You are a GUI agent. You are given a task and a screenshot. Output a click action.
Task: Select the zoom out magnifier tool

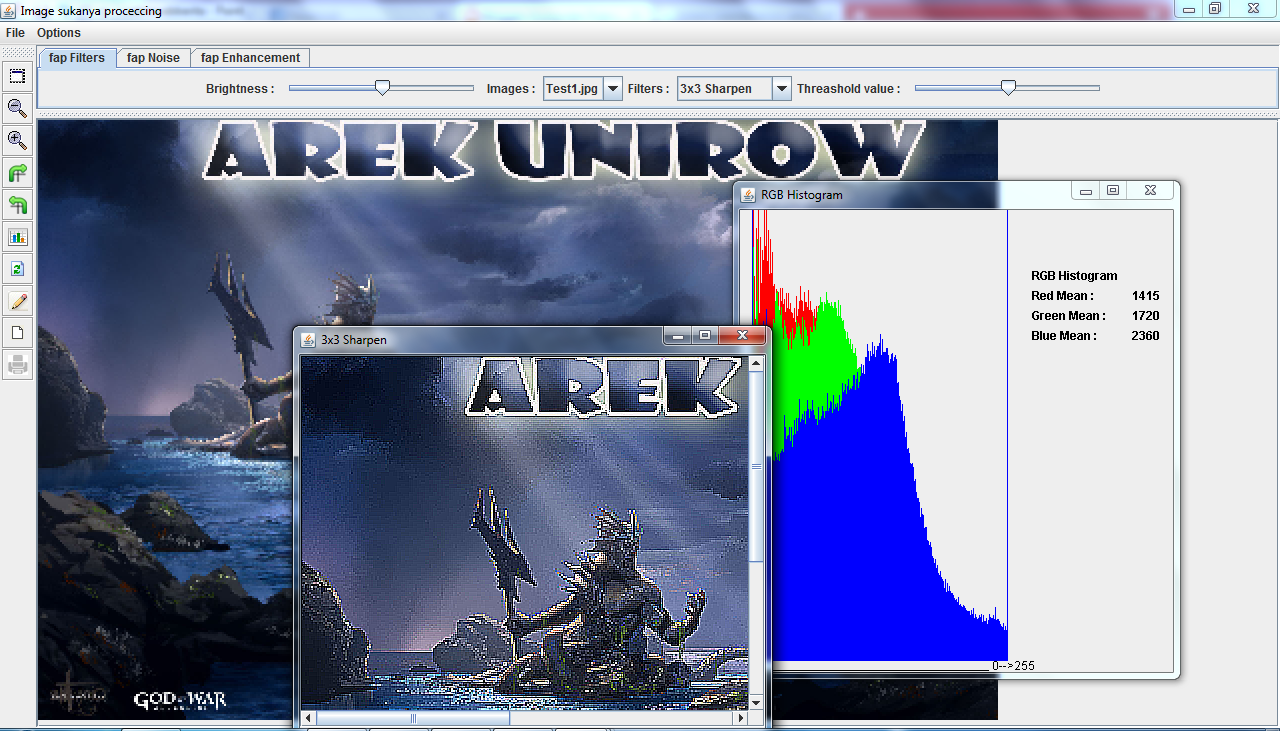pos(16,109)
